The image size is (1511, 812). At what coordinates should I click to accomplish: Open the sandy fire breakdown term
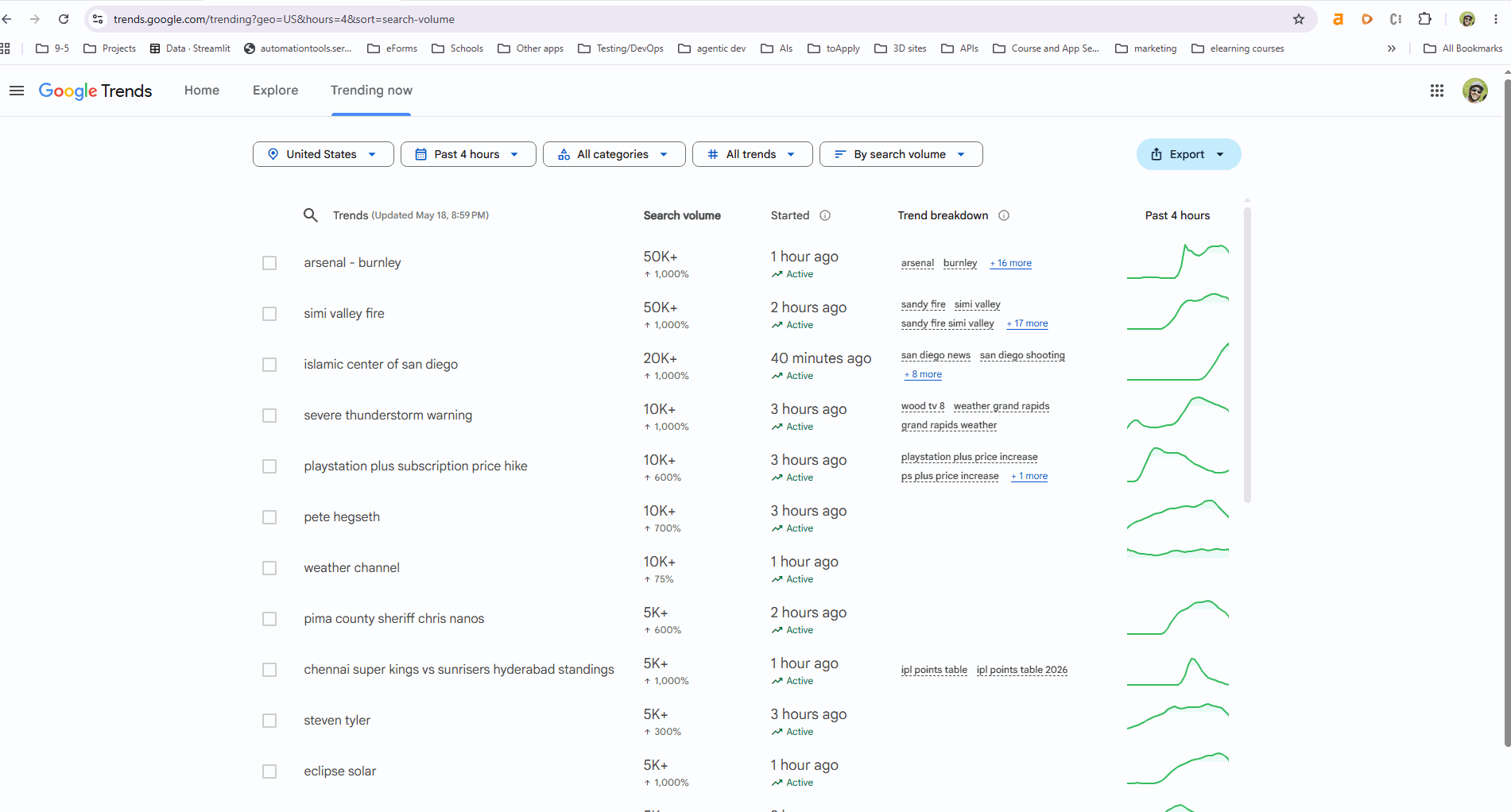point(924,304)
